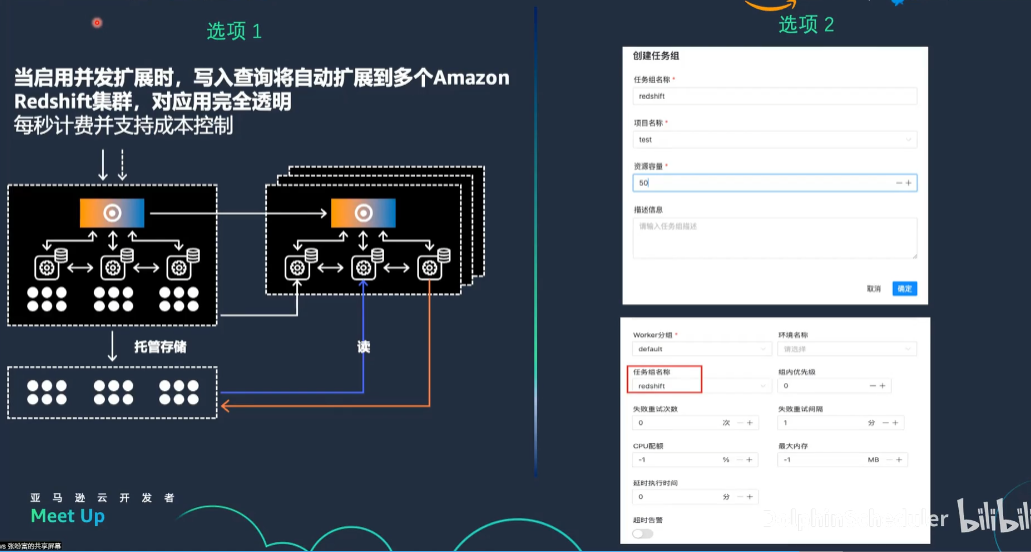
Task: Increase 组内优先级 with plus button
Action: (882, 386)
